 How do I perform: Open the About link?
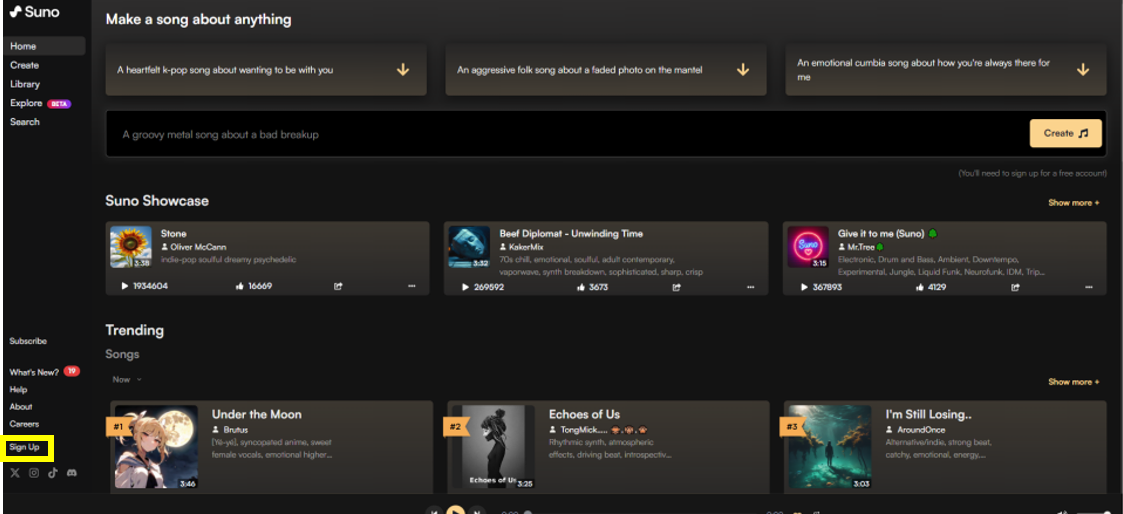21,407
